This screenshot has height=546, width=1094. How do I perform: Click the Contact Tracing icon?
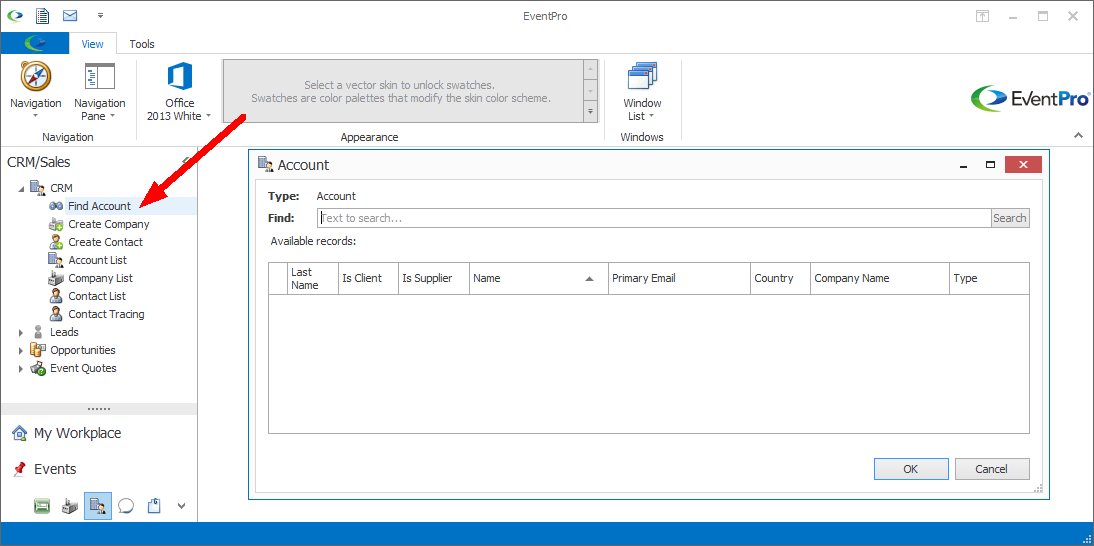point(57,314)
